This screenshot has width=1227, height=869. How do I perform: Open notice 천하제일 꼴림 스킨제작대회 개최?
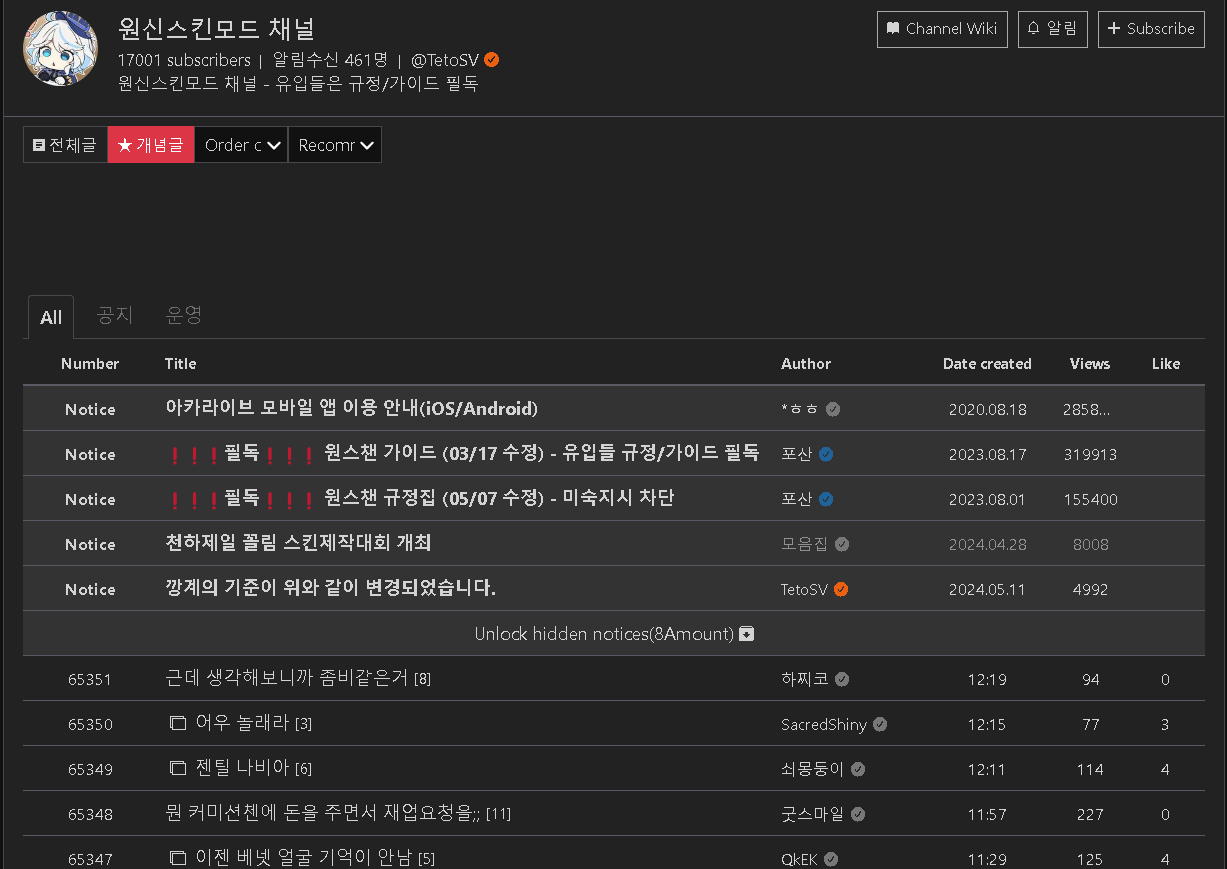click(298, 543)
